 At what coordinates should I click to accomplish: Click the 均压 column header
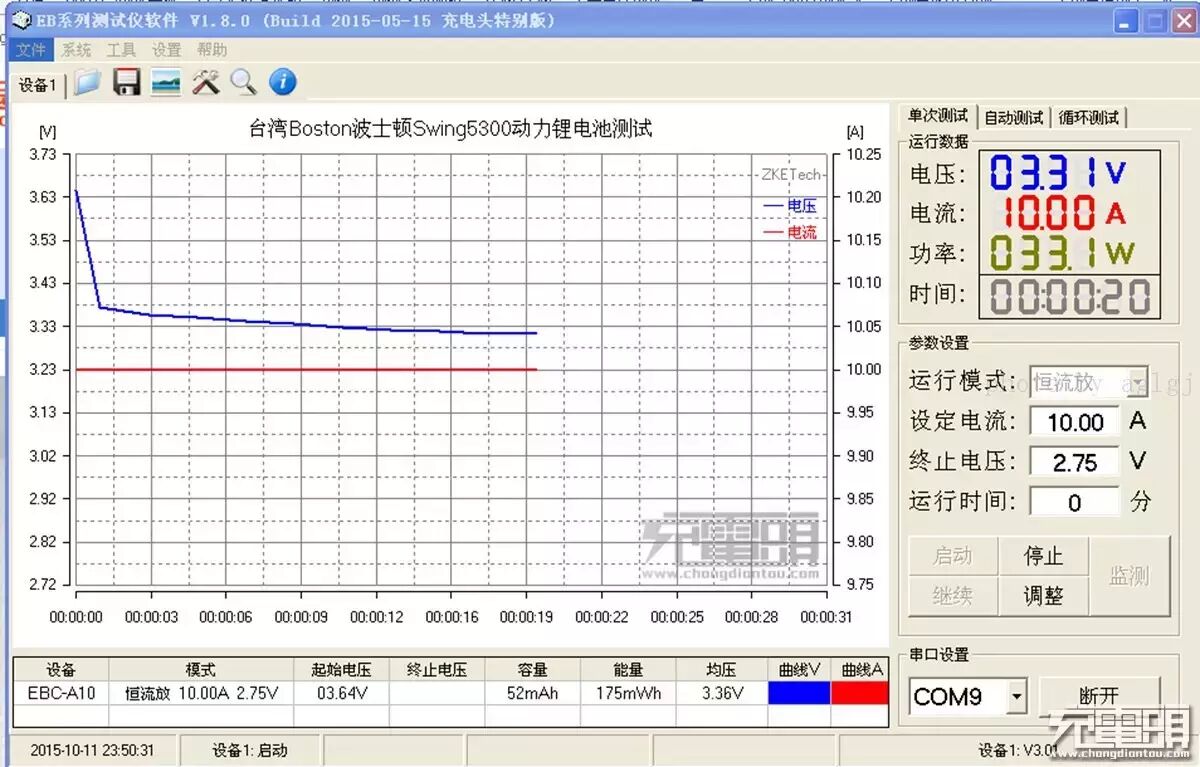pos(722,669)
